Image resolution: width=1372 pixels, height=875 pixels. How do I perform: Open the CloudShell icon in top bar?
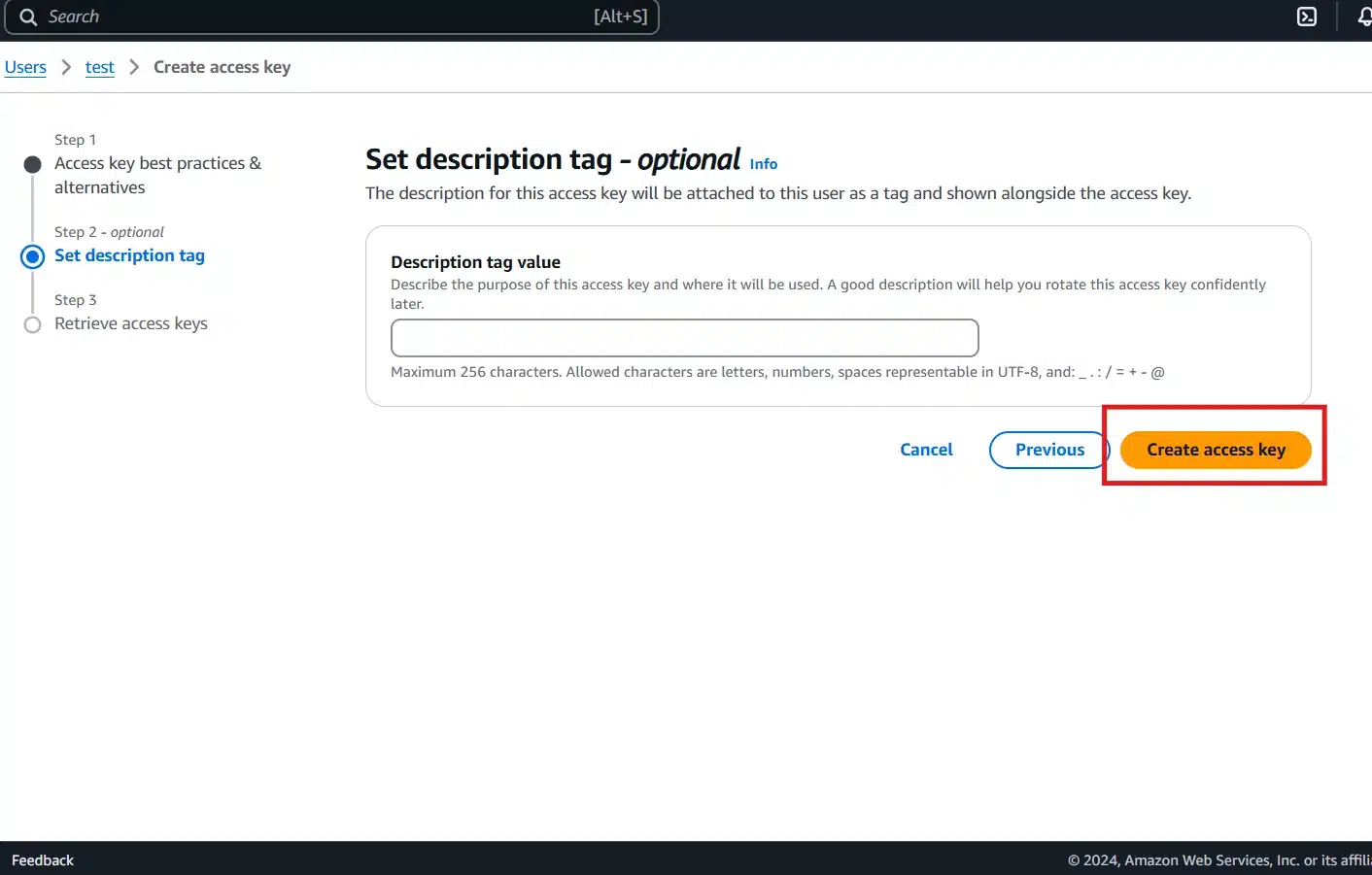coord(1306,17)
